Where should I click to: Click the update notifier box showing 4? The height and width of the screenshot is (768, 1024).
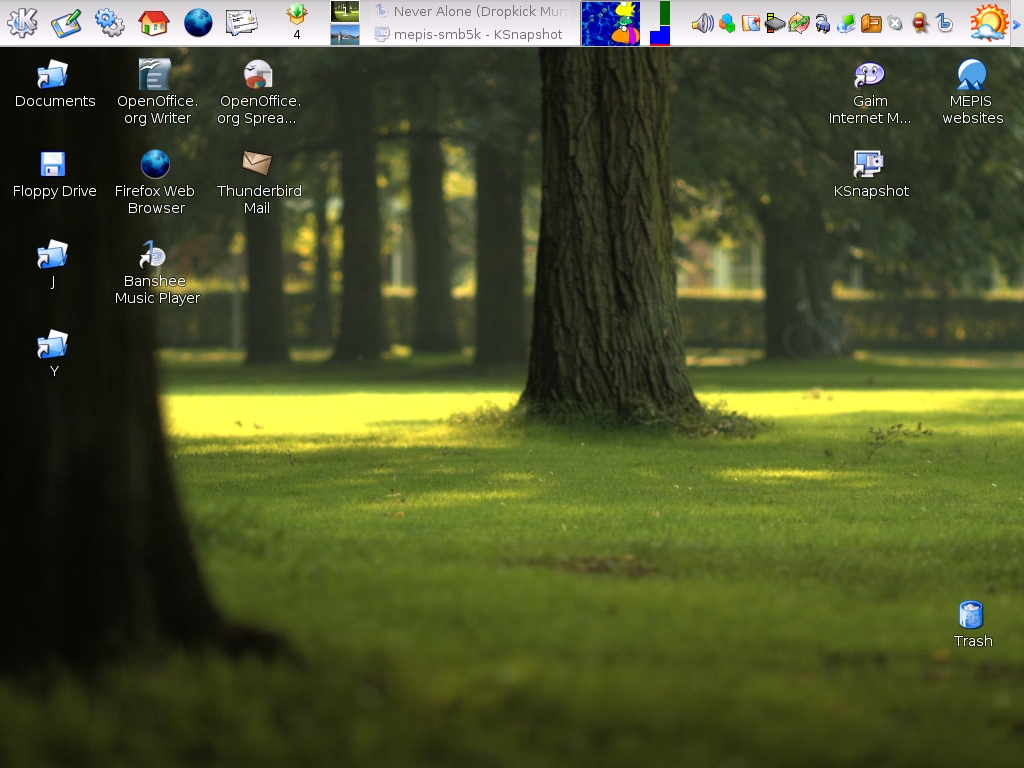coord(297,22)
